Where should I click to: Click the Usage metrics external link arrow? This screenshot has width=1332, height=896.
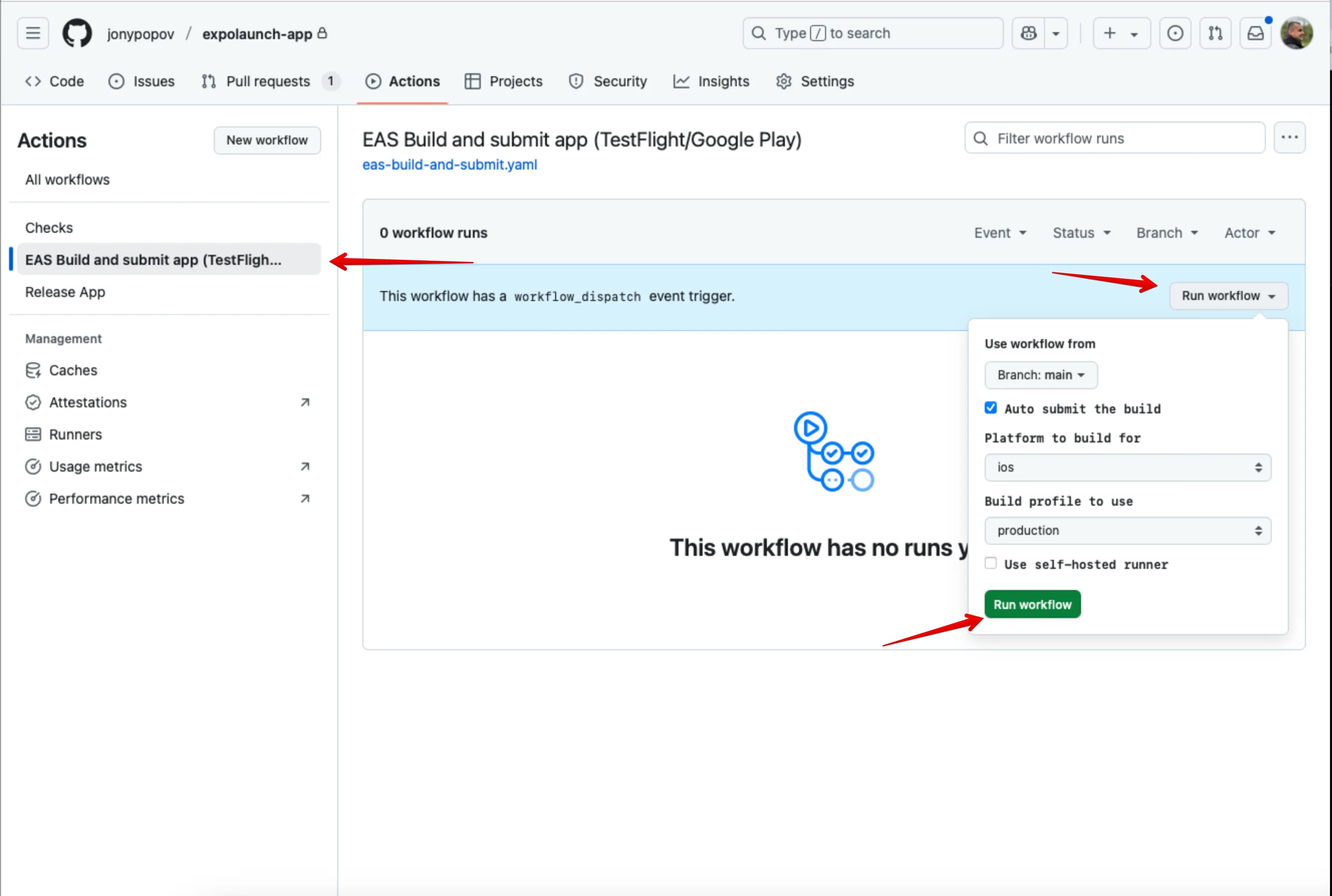click(x=305, y=466)
